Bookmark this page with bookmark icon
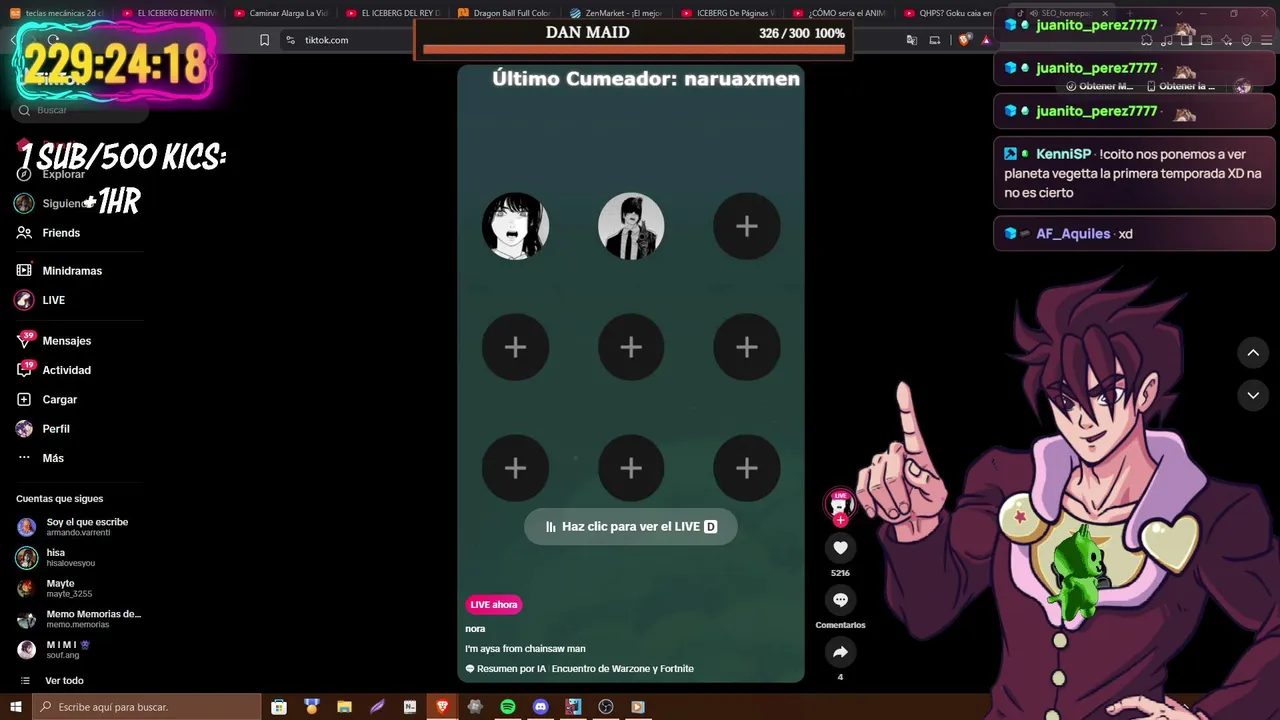 264,40
